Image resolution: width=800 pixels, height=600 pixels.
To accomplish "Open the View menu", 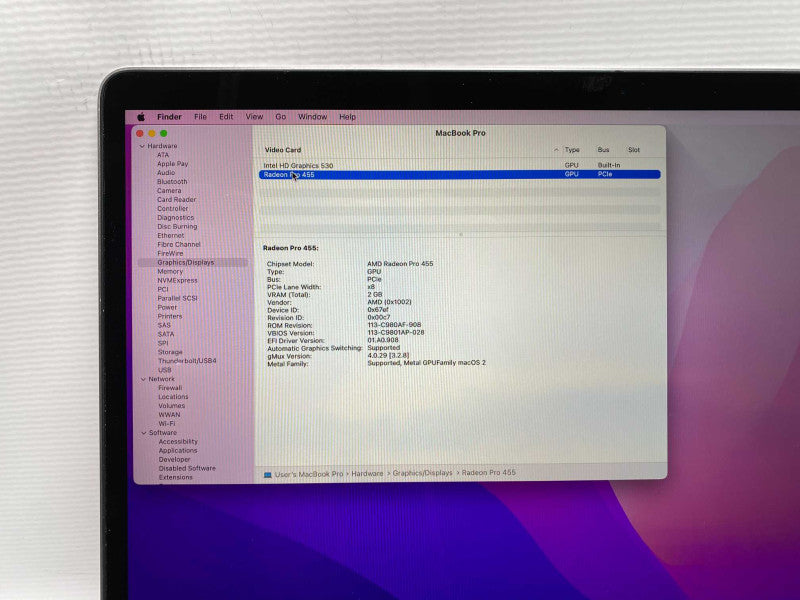I will pos(254,117).
